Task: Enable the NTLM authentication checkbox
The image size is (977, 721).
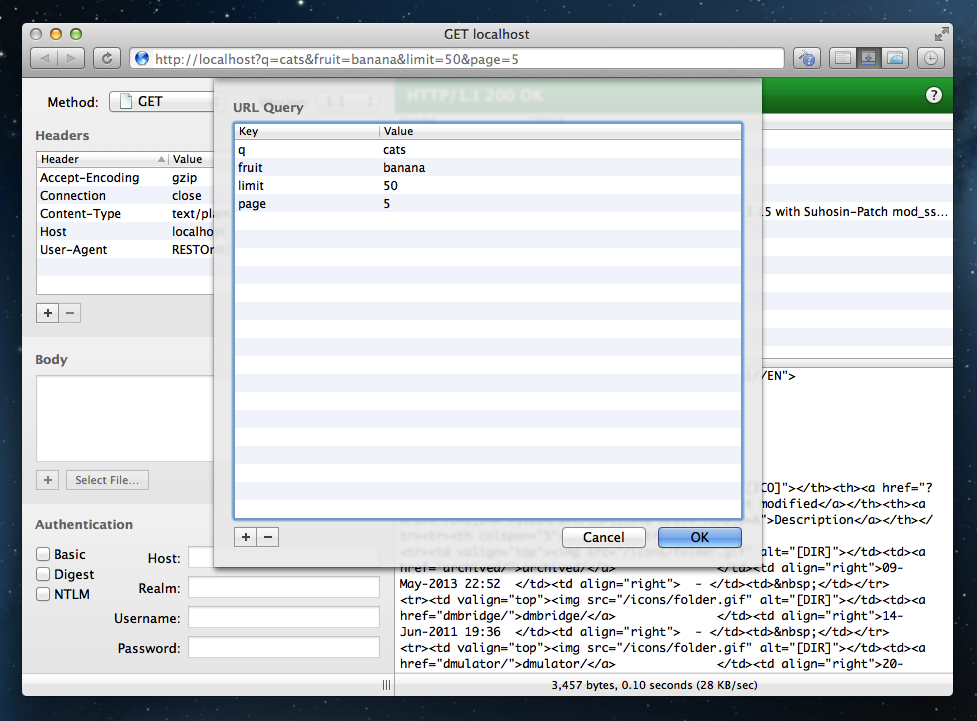Action: 43,594
